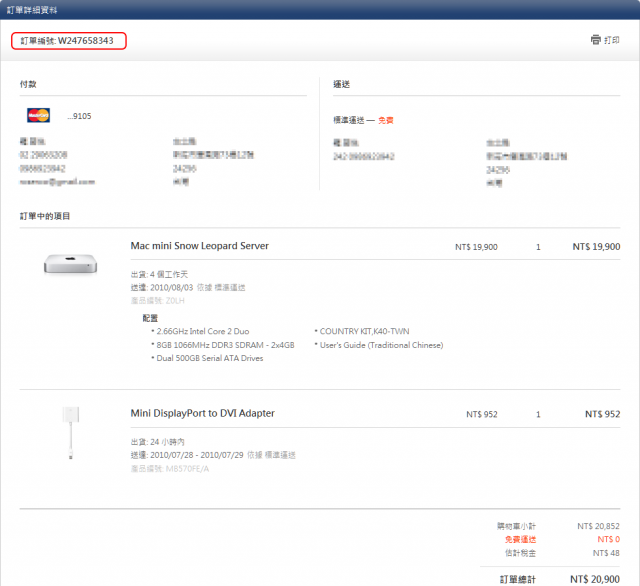Click the red 免費 shipping label
The width and height of the screenshot is (640, 586).
click(x=386, y=120)
